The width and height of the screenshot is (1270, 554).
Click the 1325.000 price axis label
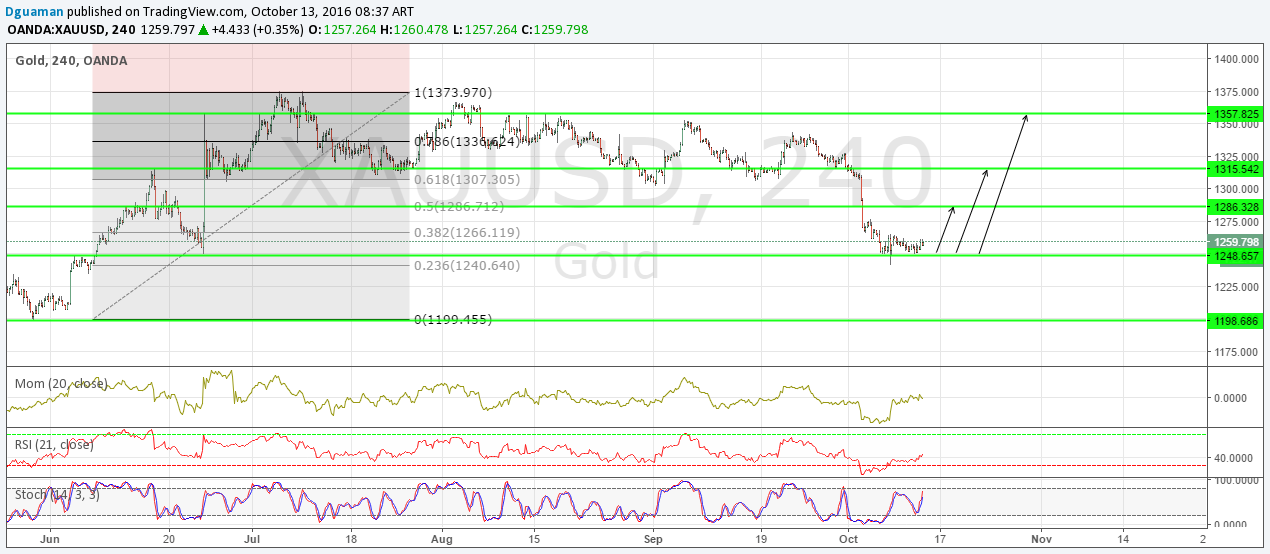1236,157
